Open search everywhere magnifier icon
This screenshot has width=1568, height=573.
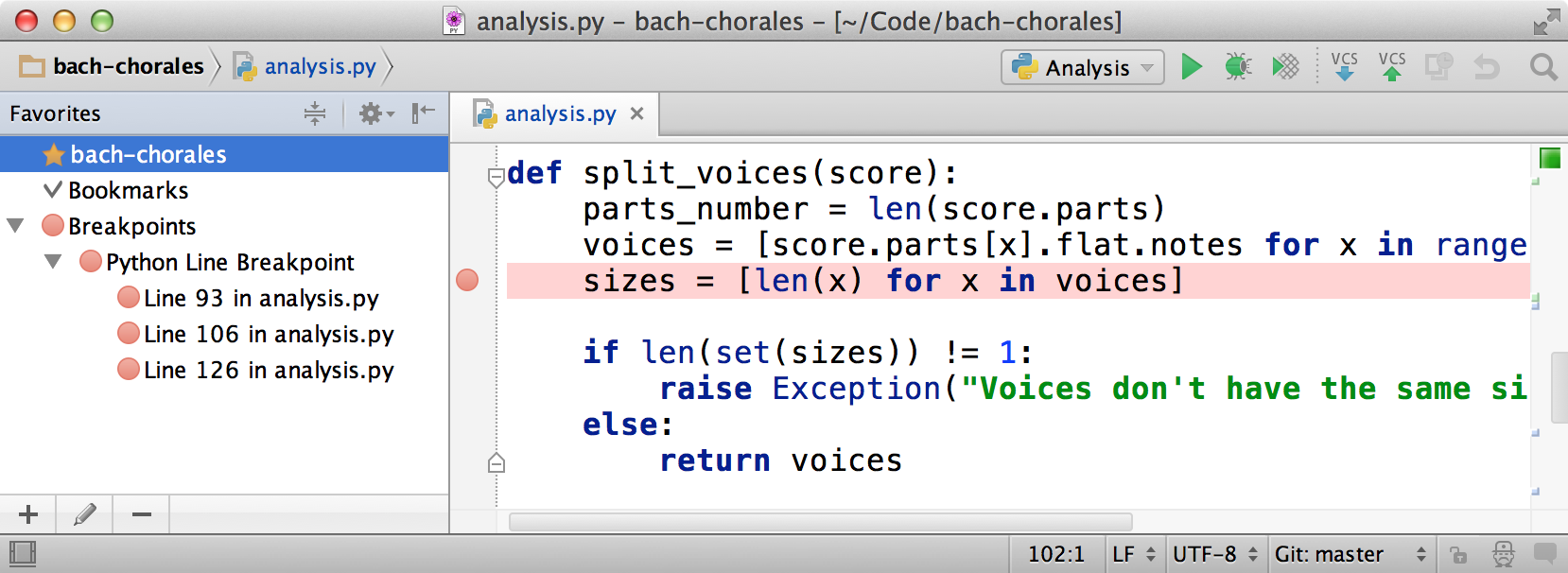[1543, 67]
